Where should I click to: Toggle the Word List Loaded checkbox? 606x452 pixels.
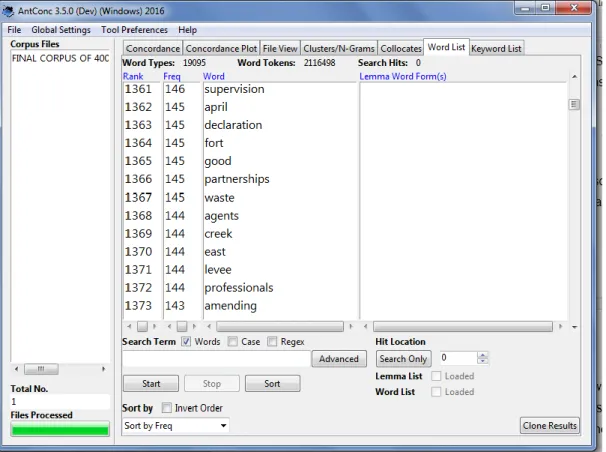(436, 392)
